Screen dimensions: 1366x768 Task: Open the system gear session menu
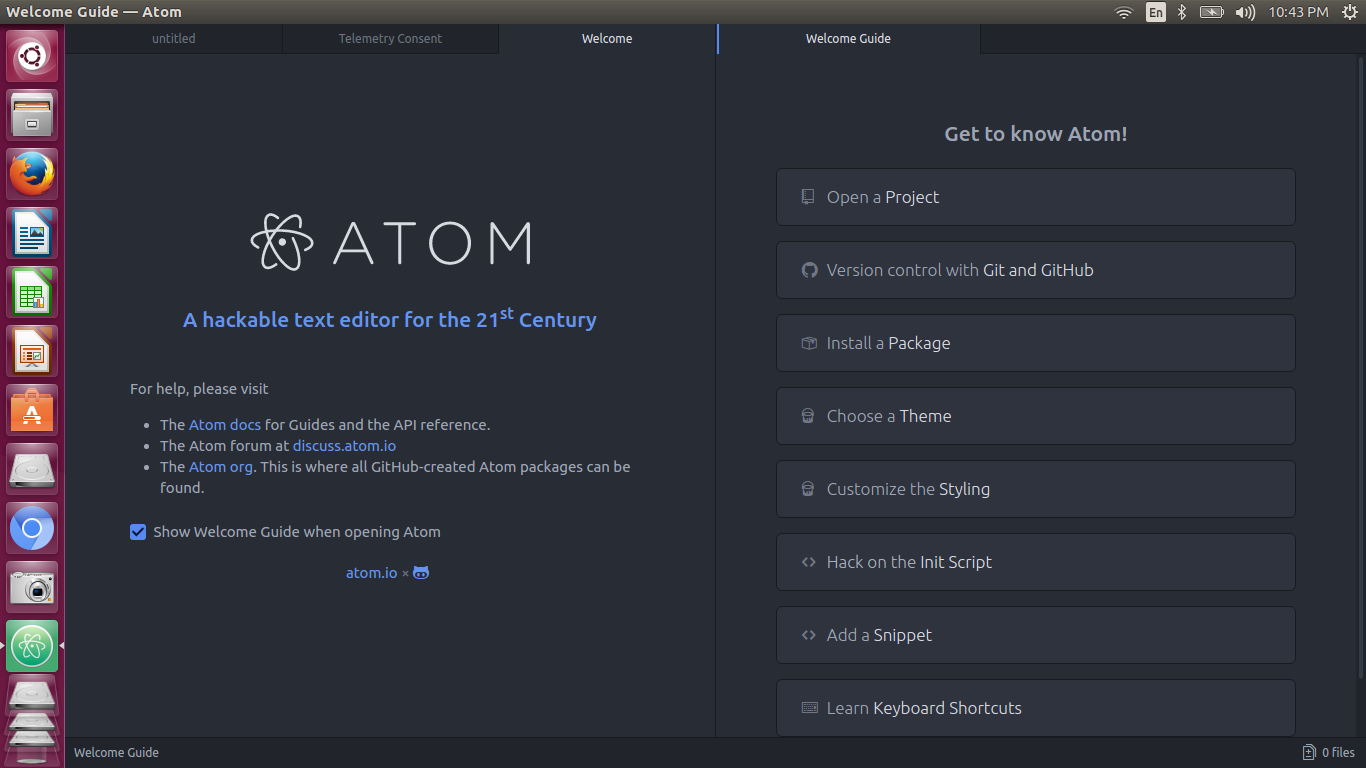tap(1350, 12)
